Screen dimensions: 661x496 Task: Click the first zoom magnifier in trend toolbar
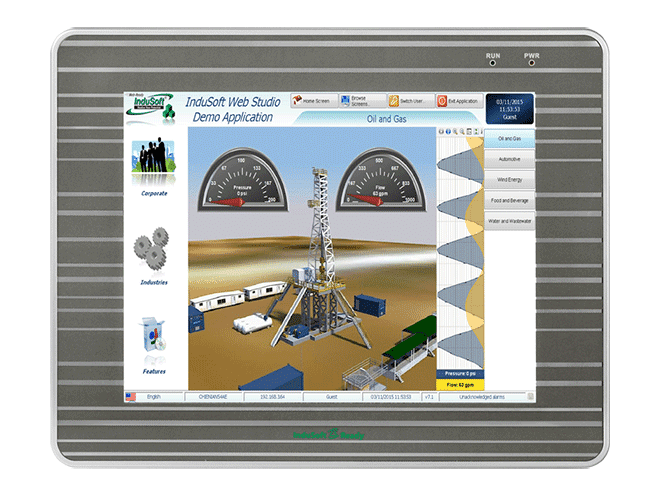coord(455,131)
